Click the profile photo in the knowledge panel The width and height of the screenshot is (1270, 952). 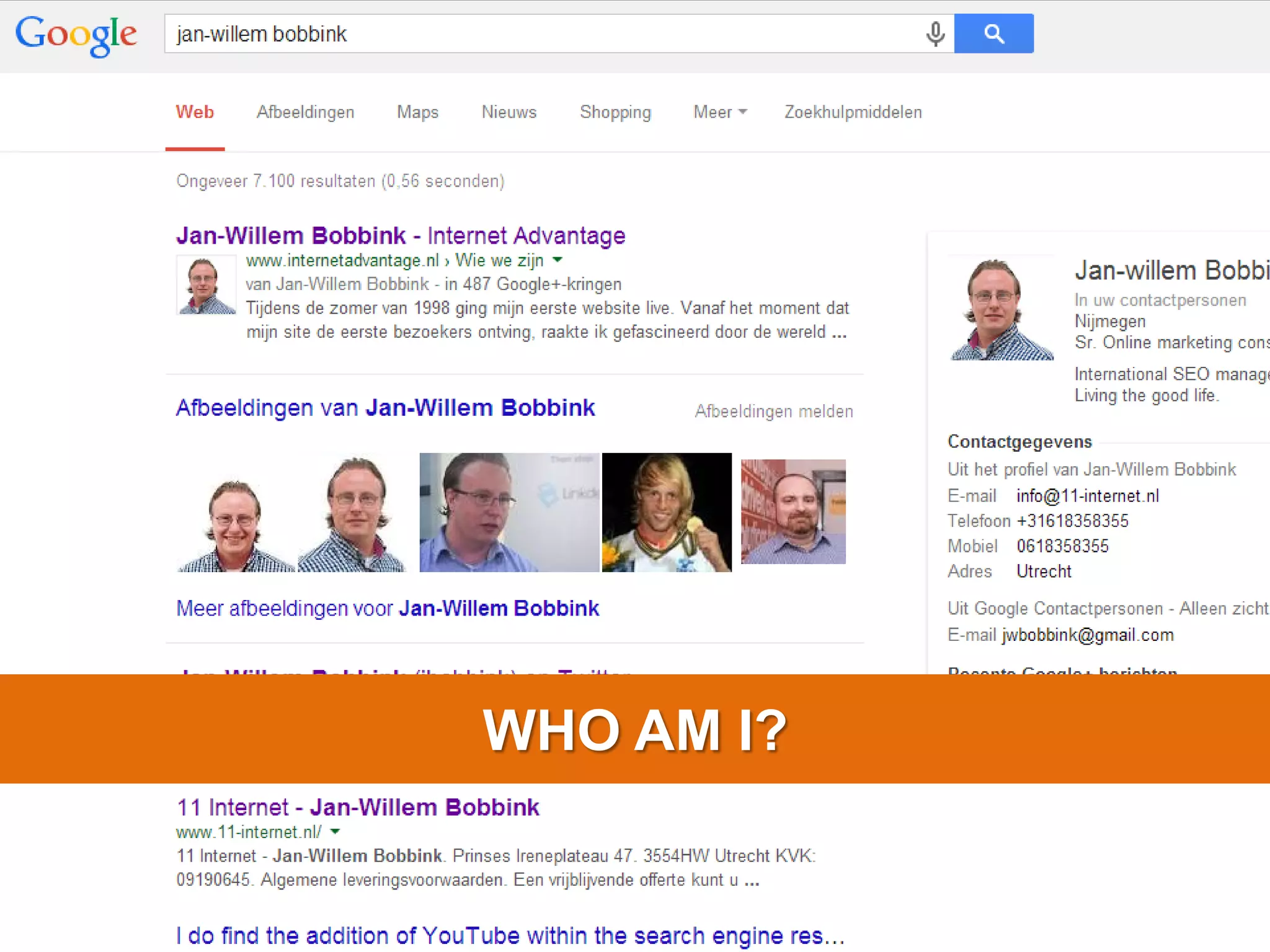(1001, 308)
